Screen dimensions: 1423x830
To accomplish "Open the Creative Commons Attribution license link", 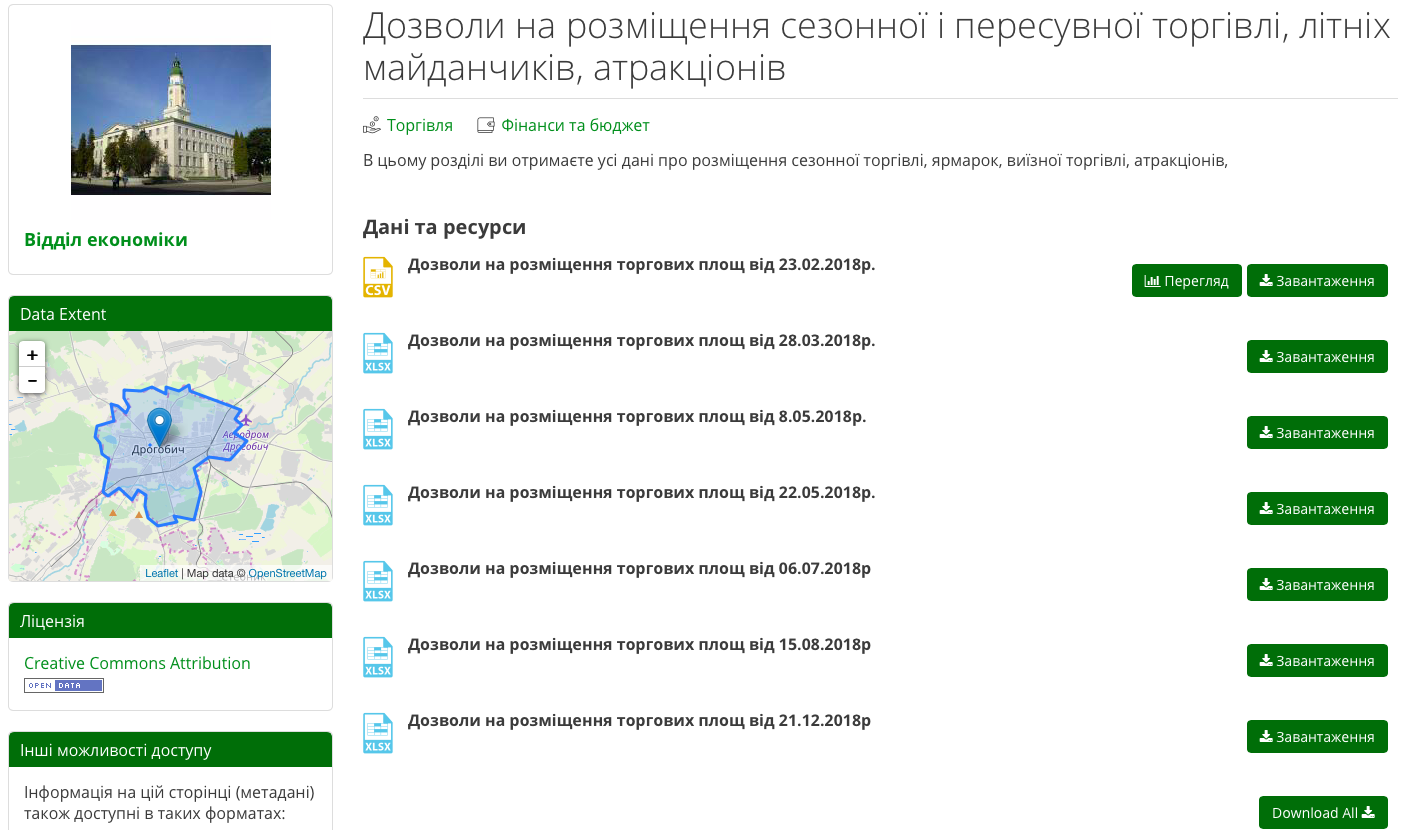I will pos(137,663).
